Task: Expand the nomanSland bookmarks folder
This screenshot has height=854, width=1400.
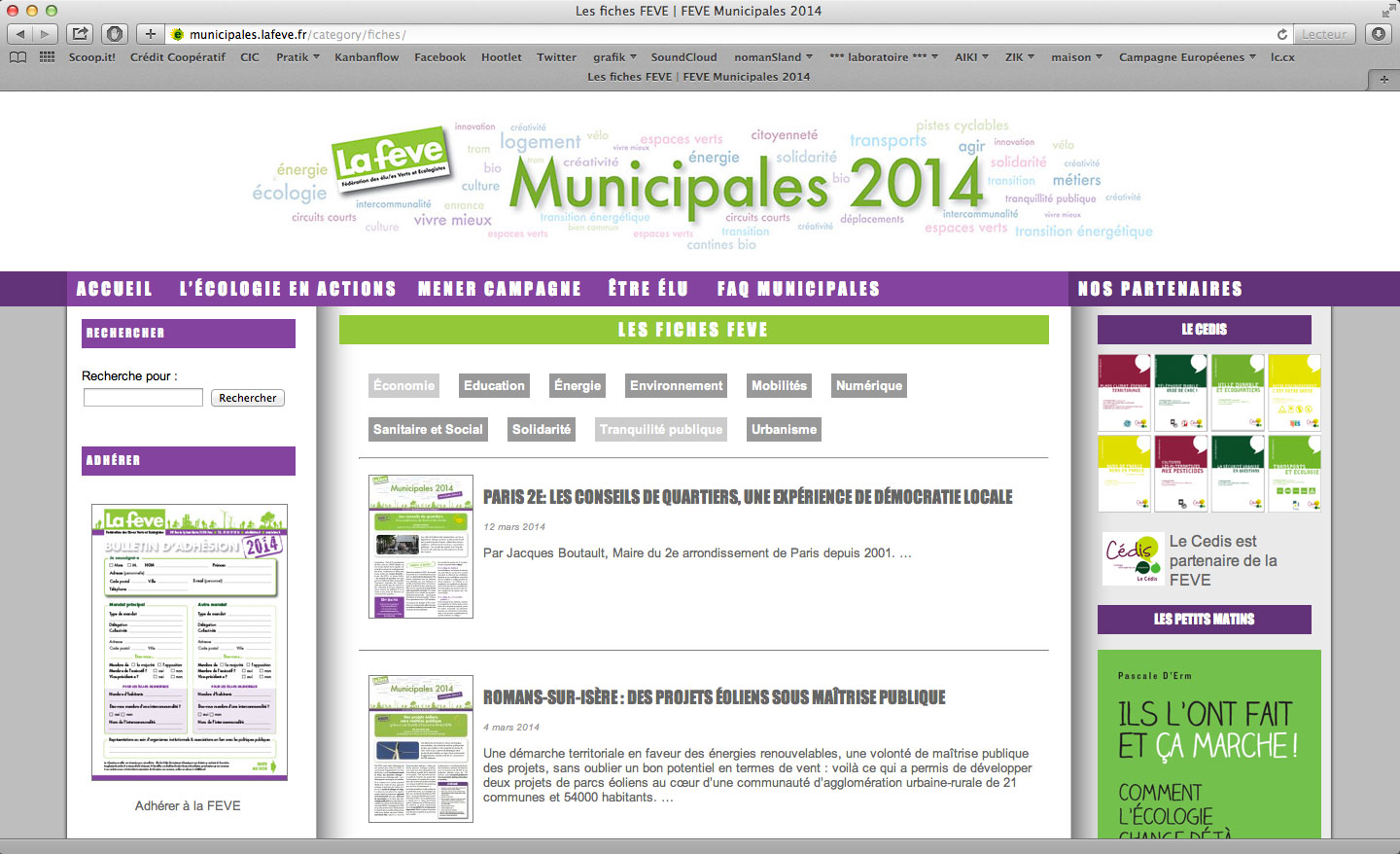Action: pyautogui.click(x=773, y=57)
